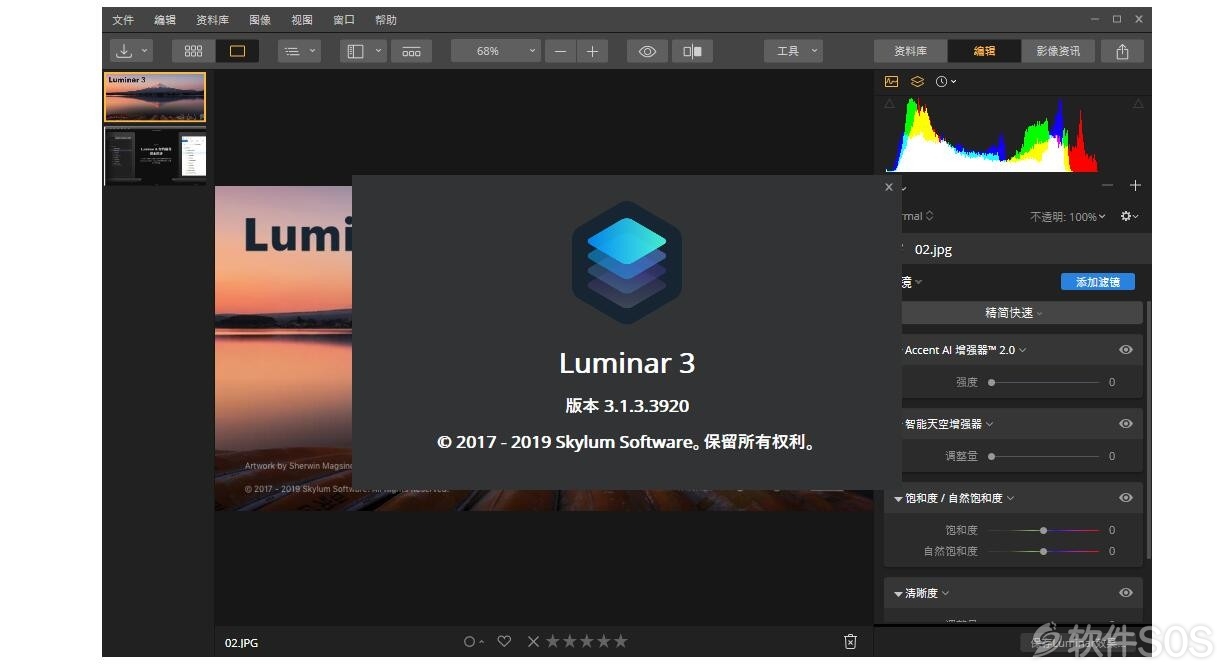Switch to the 资料库 tab on right
Image resolution: width=1231 pixels, height=670 pixels.
[910, 51]
